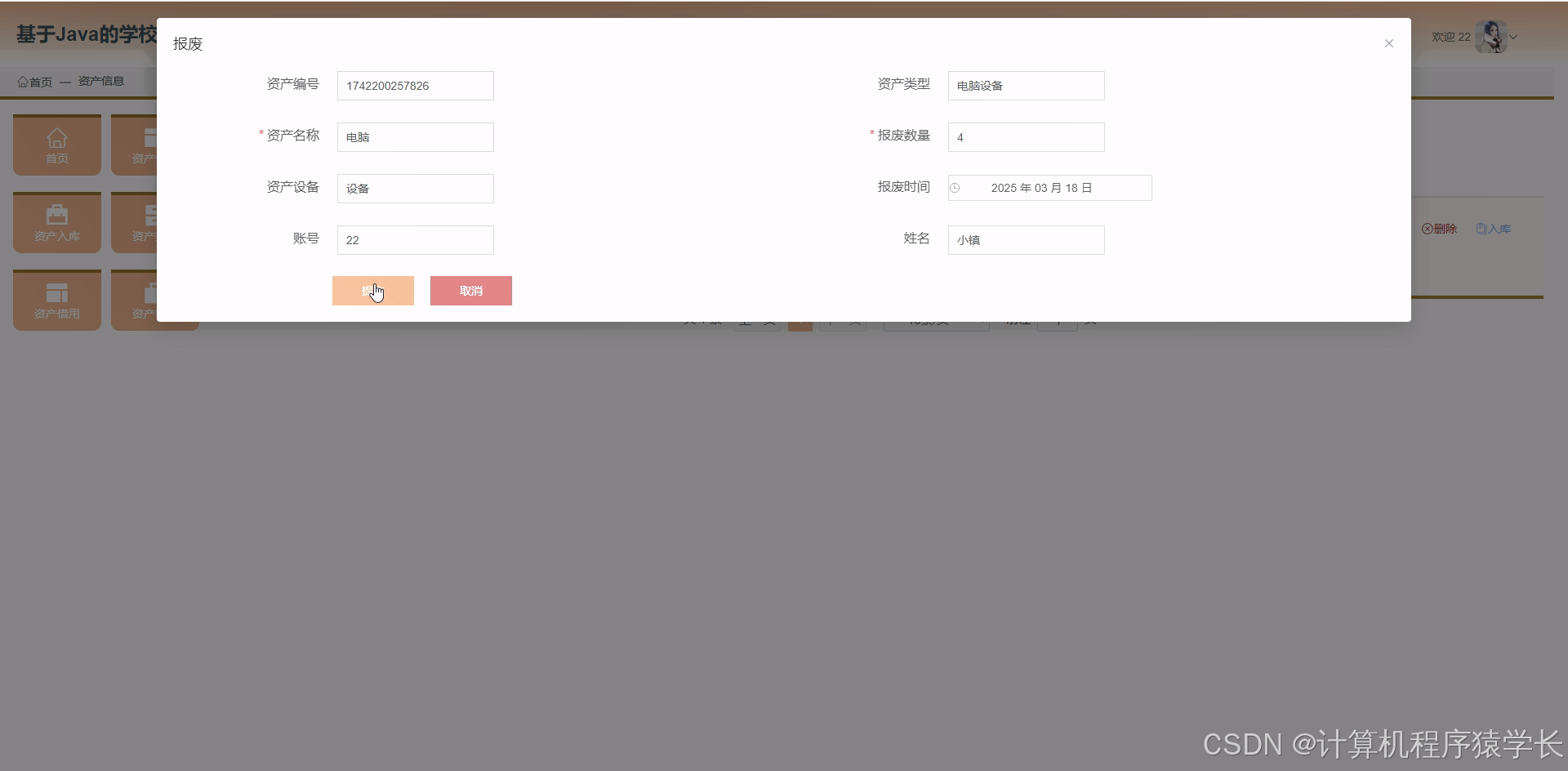This screenshot has height=771, width=1568.
Task: Click the user avatar in the top bar
Action: (1492, 36)
